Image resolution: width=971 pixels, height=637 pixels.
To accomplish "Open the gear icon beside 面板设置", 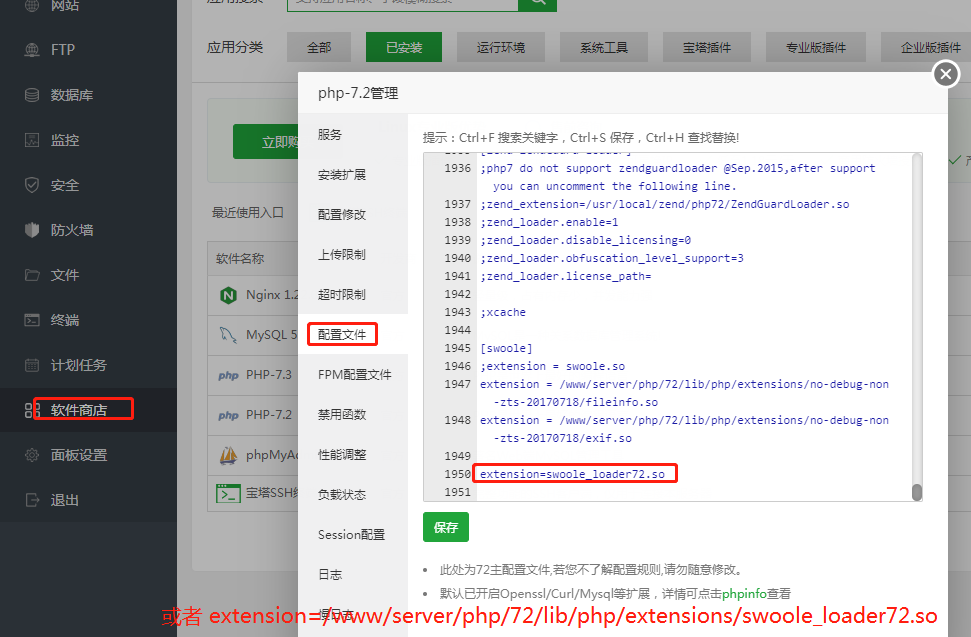I will (32, 455).
